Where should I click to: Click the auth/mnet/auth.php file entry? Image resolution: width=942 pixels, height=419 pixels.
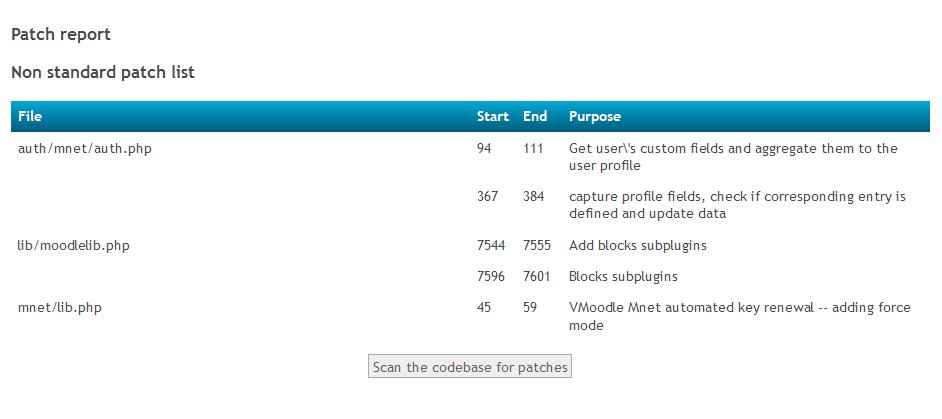click(85, 148)
